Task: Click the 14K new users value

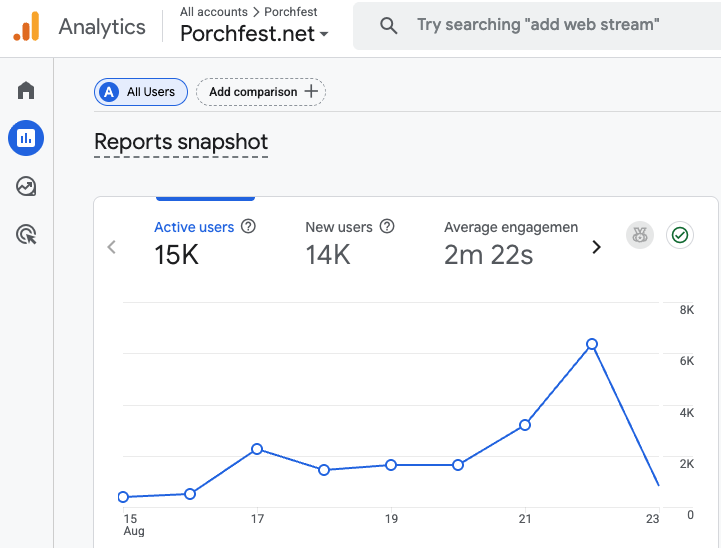Action: (328, 255)
